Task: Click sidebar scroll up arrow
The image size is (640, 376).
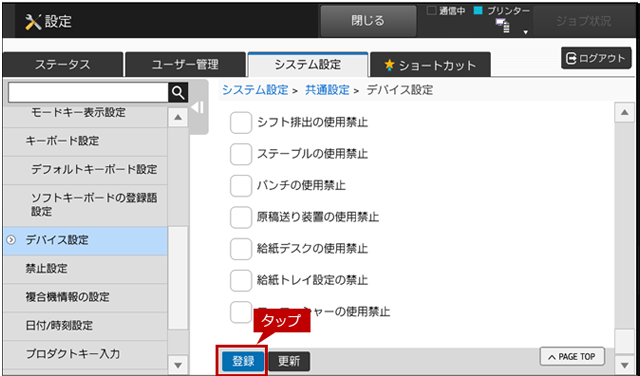Action: tap(178, 118)
